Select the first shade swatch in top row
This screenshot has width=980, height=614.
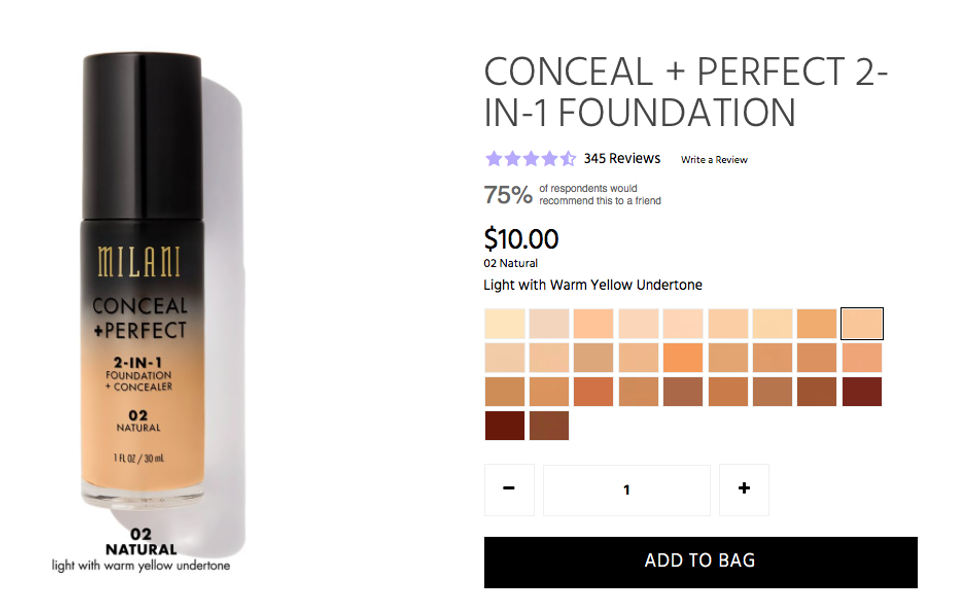coord(505,324)
